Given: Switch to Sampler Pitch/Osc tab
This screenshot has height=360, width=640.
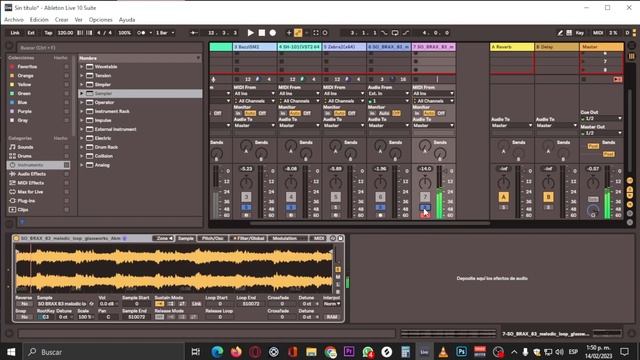Looking at the screenshot, I should [x=213, y=238].
